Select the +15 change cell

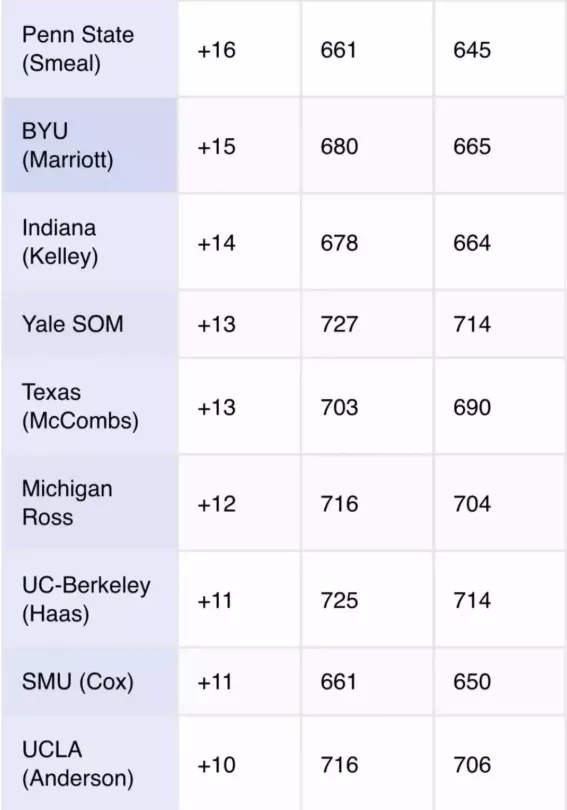coord(240,145)
